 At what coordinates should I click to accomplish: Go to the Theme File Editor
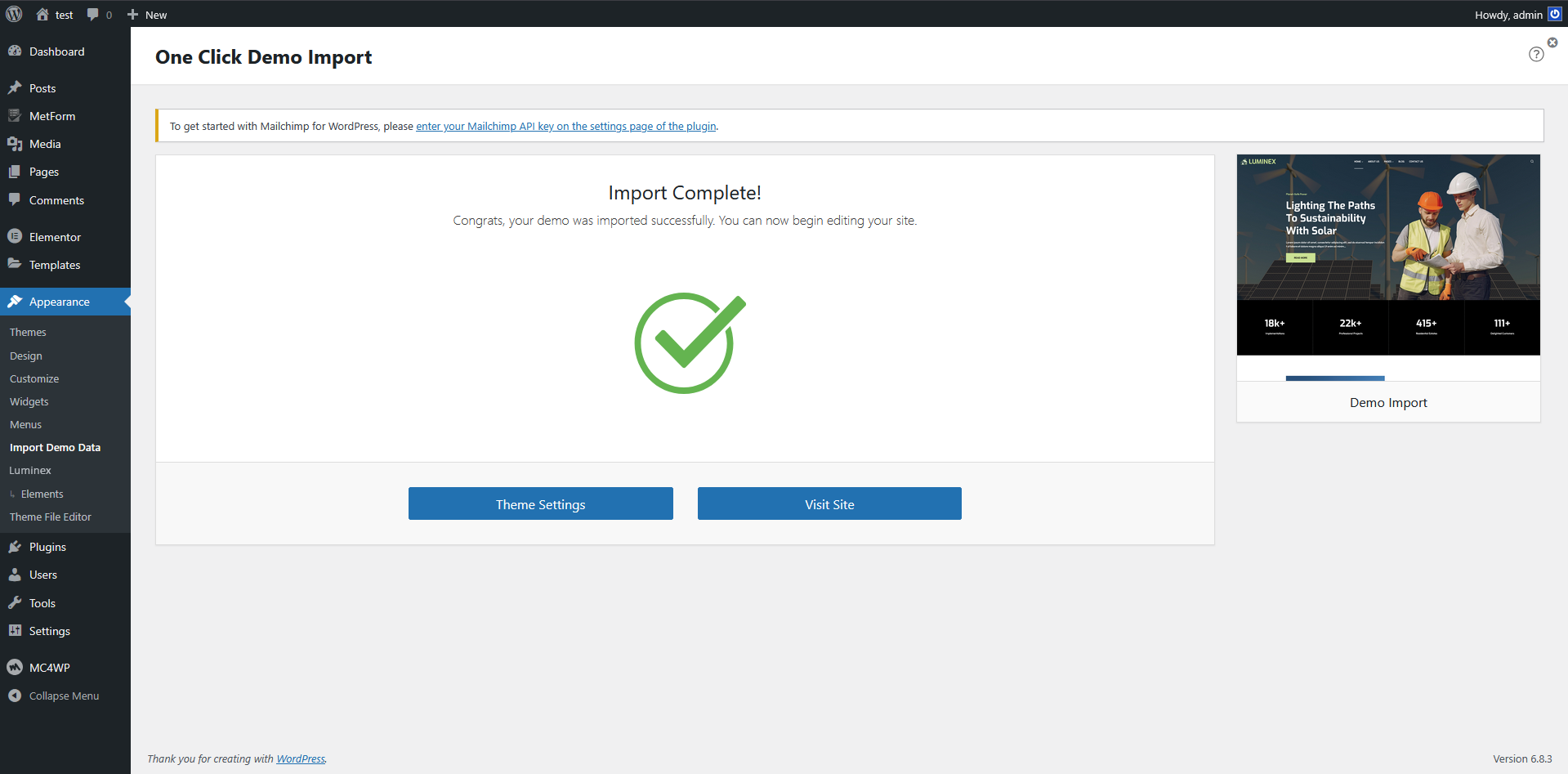[x=51, y=517]
